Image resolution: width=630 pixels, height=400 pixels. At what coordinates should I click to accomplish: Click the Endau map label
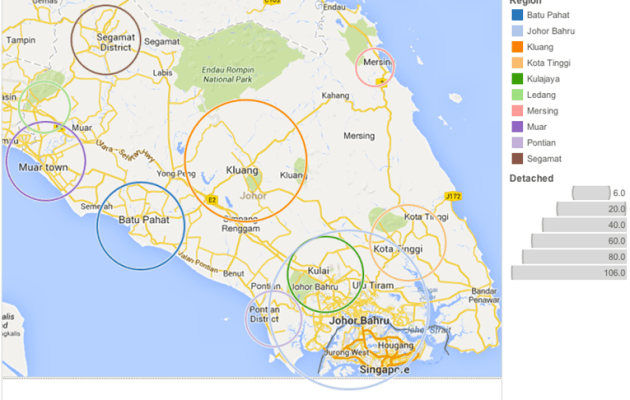coord(334,7)
